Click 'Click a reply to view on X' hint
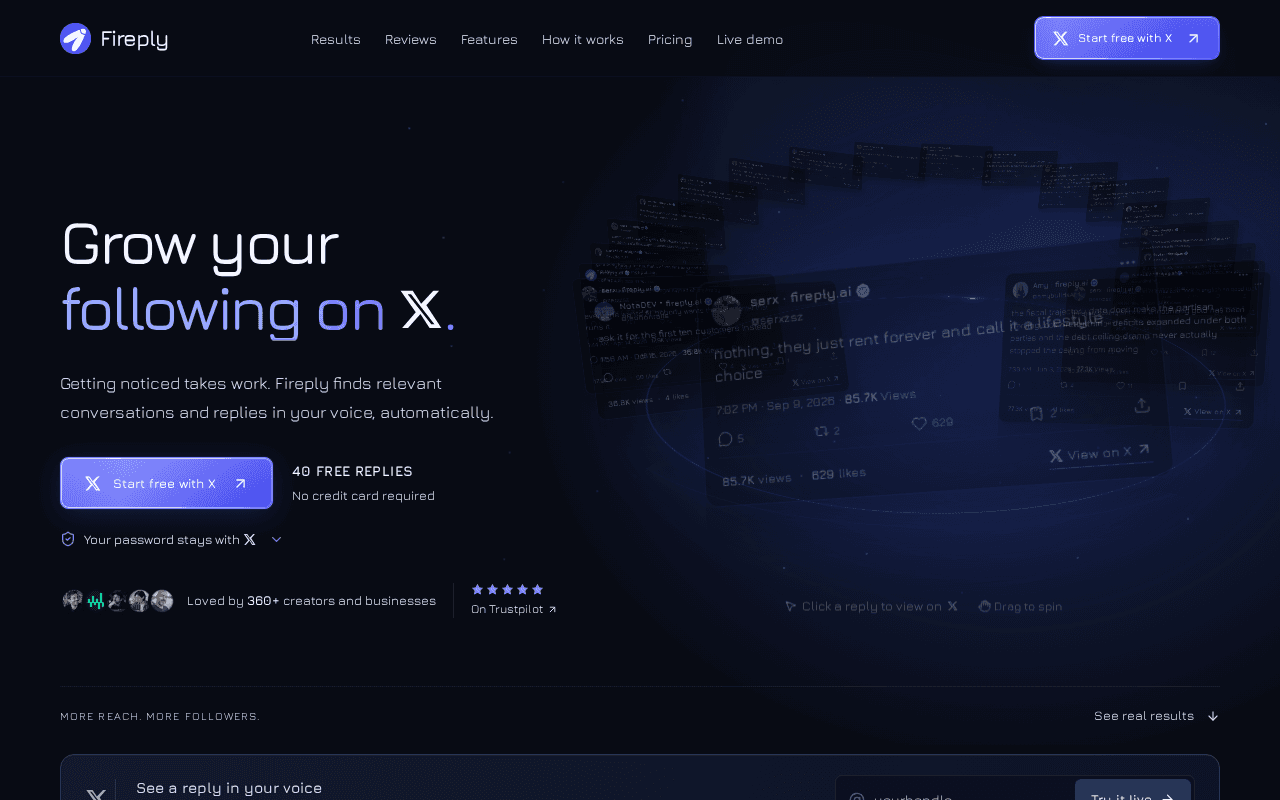Screen dimensions: 1280x800 click(871, 606)
